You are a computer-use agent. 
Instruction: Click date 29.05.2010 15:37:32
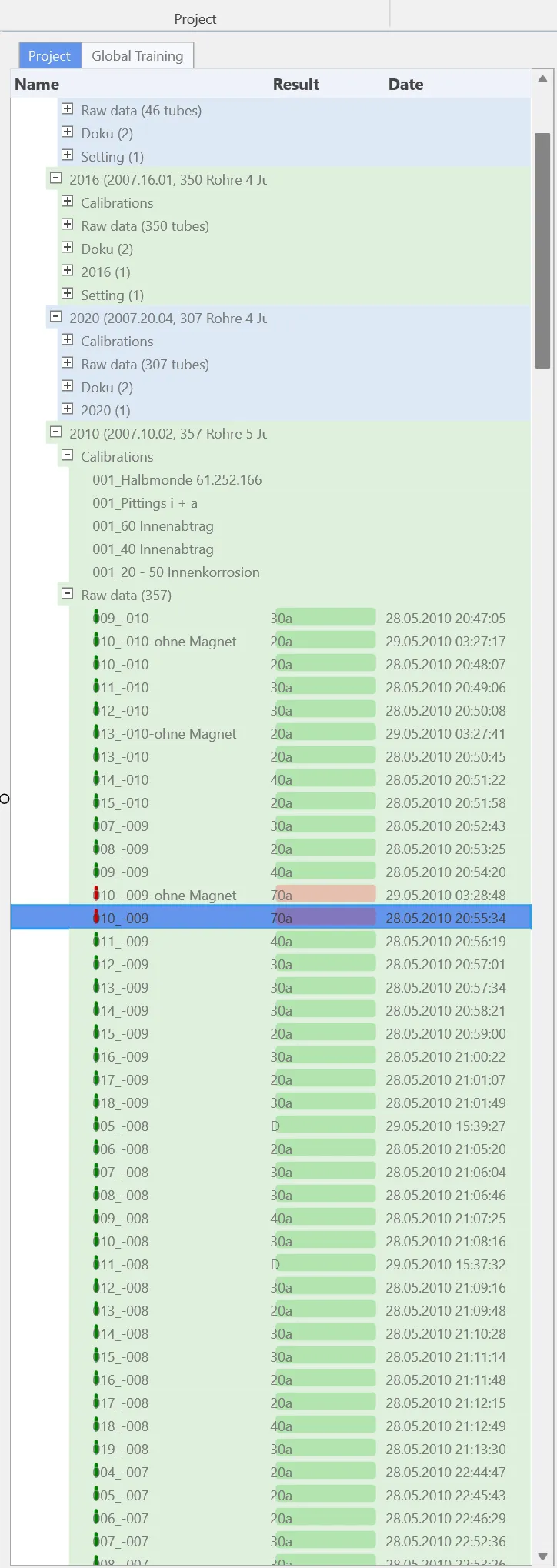[446, 1264]
